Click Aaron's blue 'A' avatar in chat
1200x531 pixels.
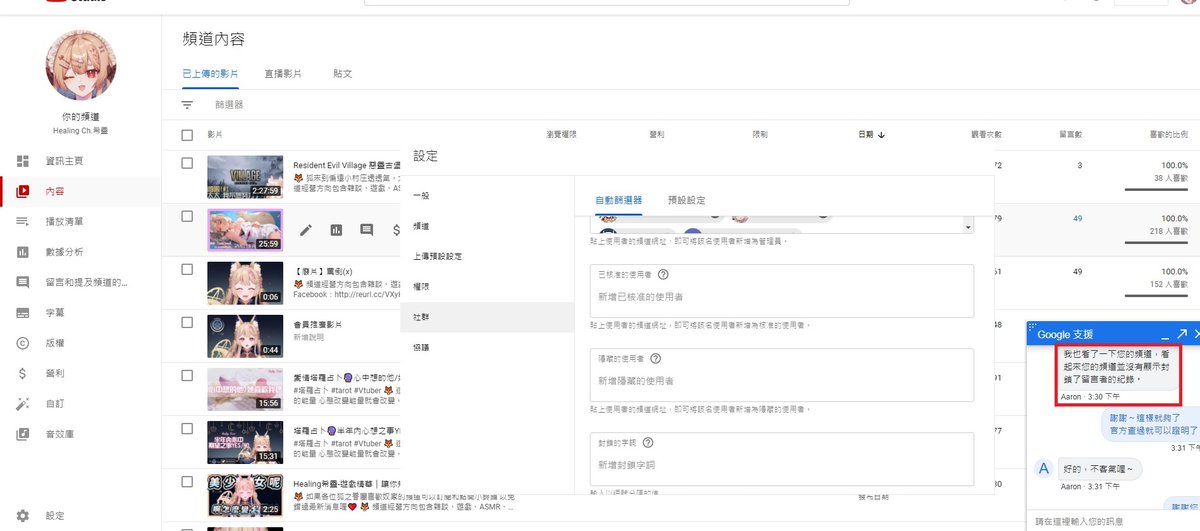(x=1043, y=469)
